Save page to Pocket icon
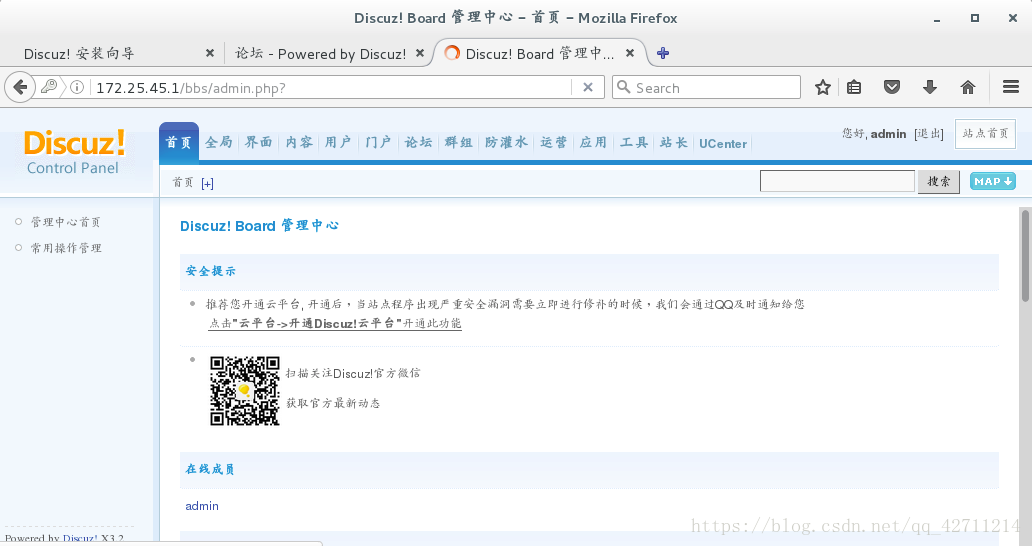The height and width of the screenshot is (546, 1032). [892, 87]
